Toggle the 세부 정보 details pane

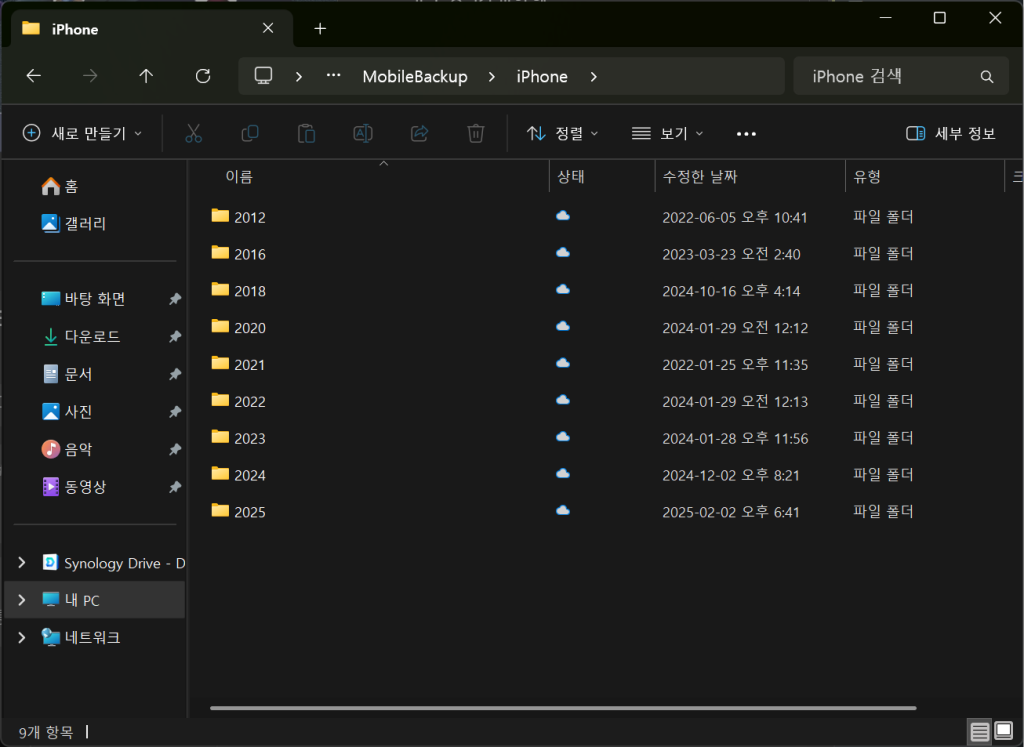pos(951,133)
